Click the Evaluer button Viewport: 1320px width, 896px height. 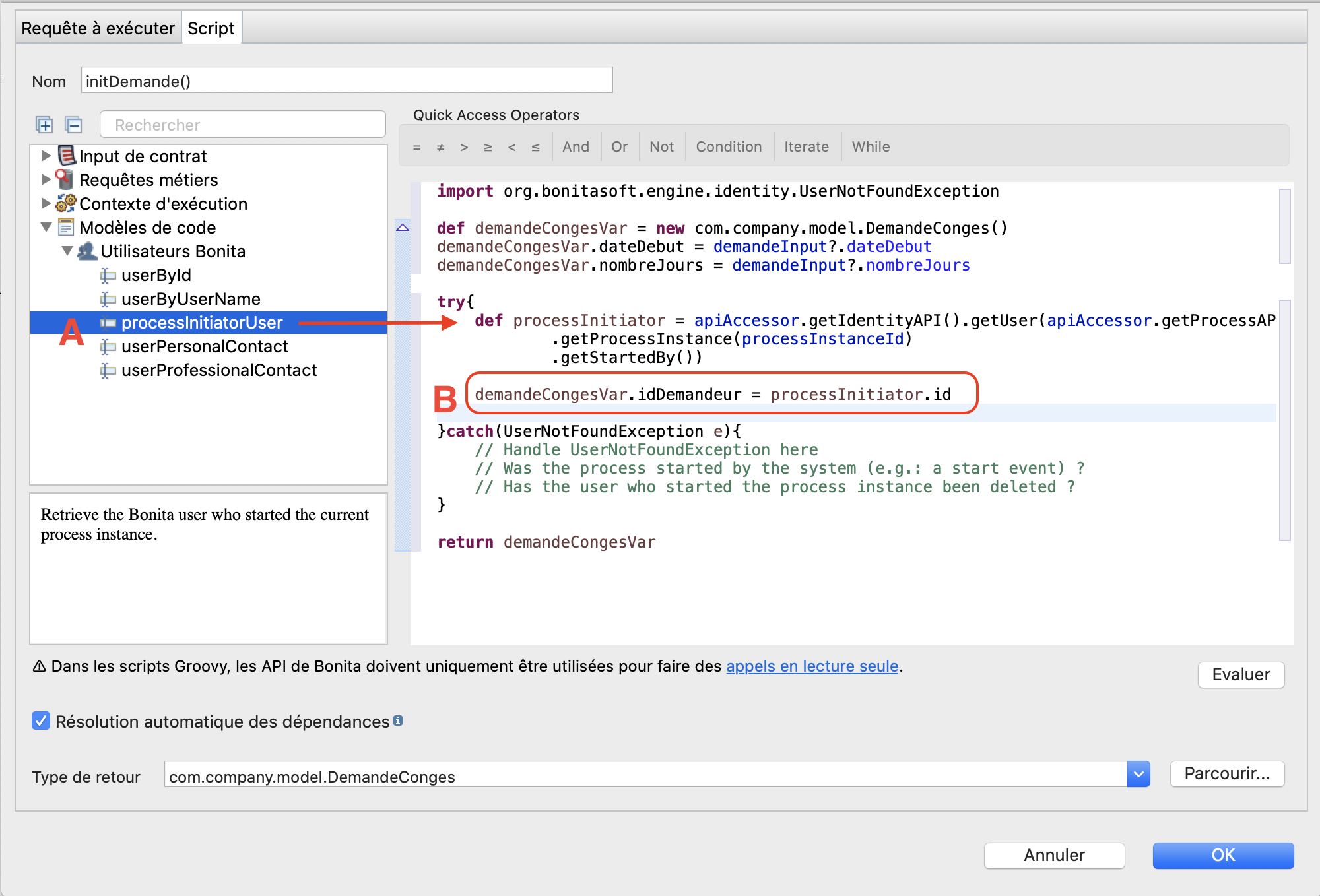click(x=1241, y=674)
